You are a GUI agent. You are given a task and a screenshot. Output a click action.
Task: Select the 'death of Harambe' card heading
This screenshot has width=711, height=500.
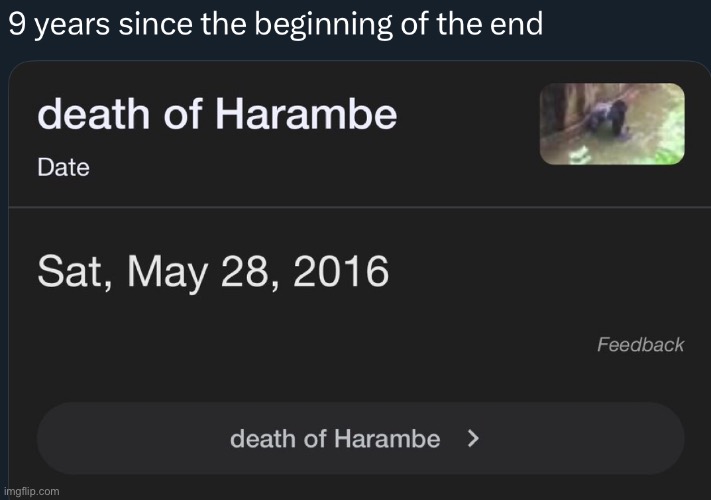pyautogui.click(x=217, y=116)
